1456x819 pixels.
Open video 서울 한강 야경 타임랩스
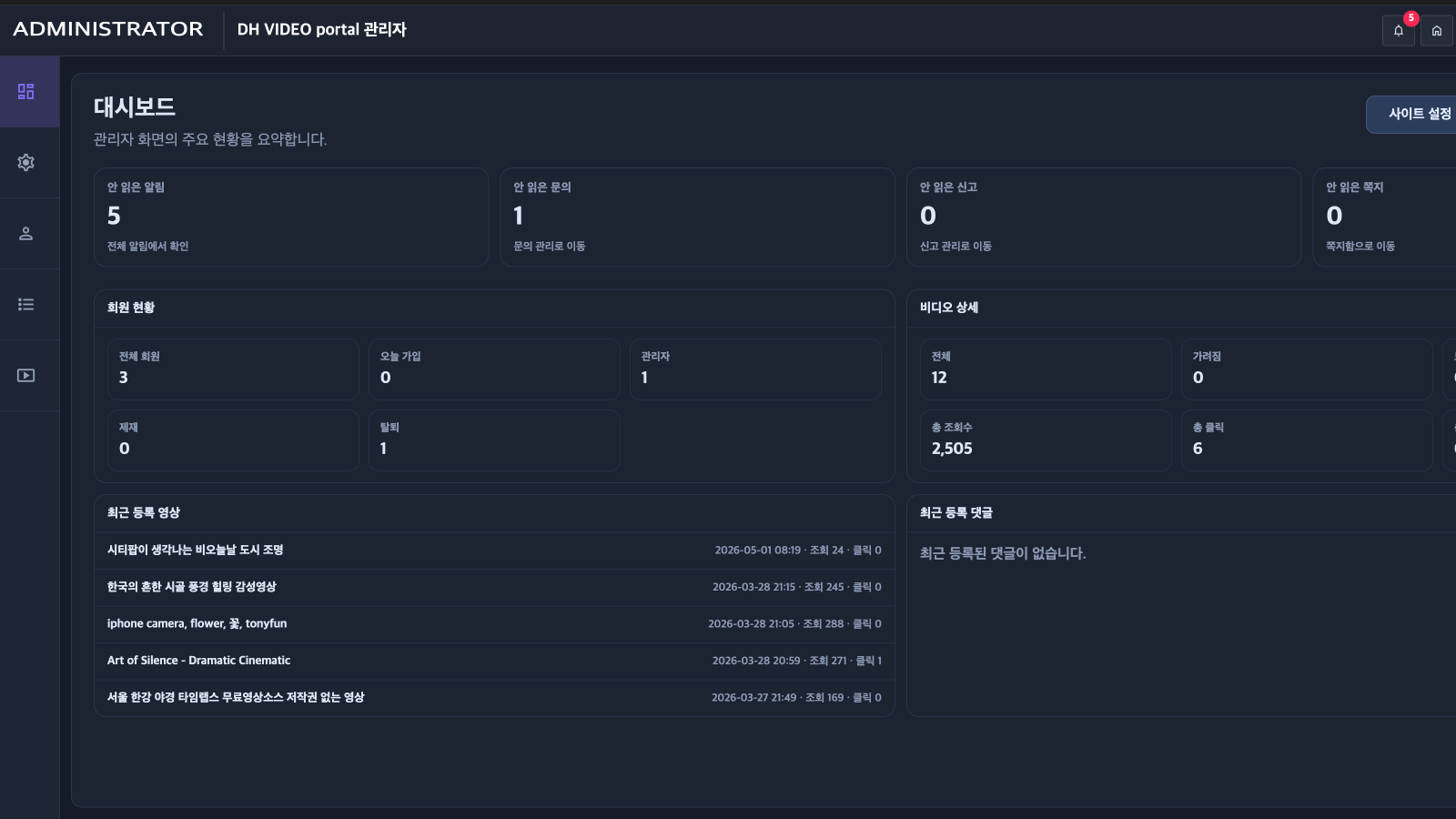(x=236, y=698)
